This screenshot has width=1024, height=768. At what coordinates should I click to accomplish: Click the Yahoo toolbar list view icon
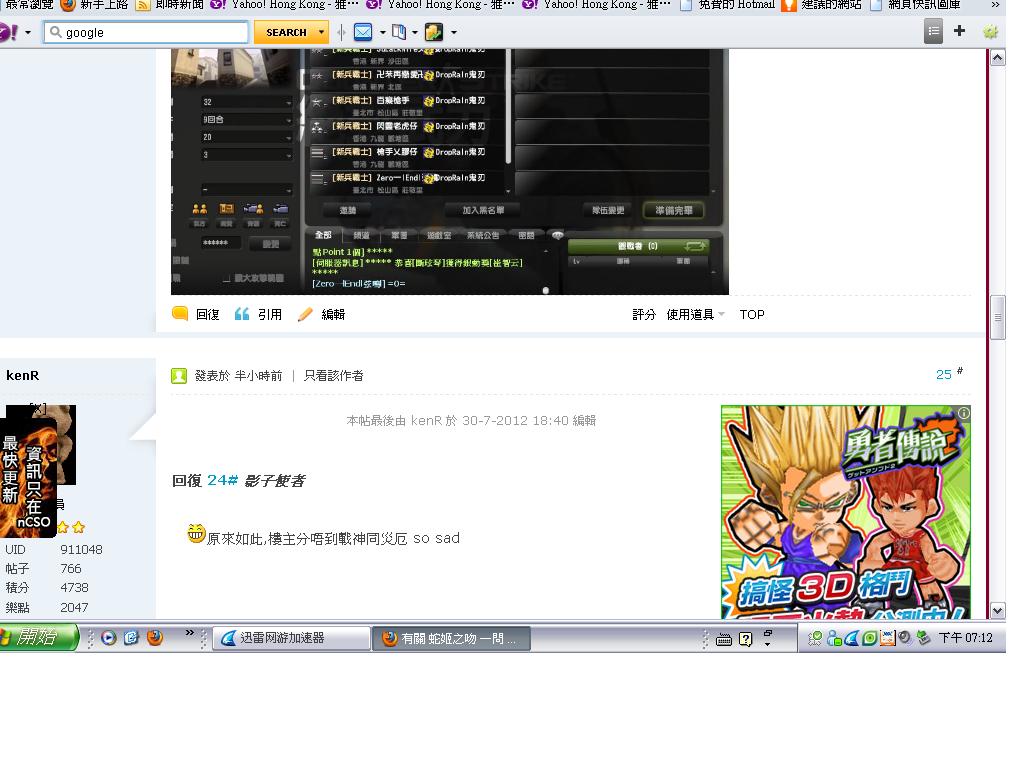933,31
